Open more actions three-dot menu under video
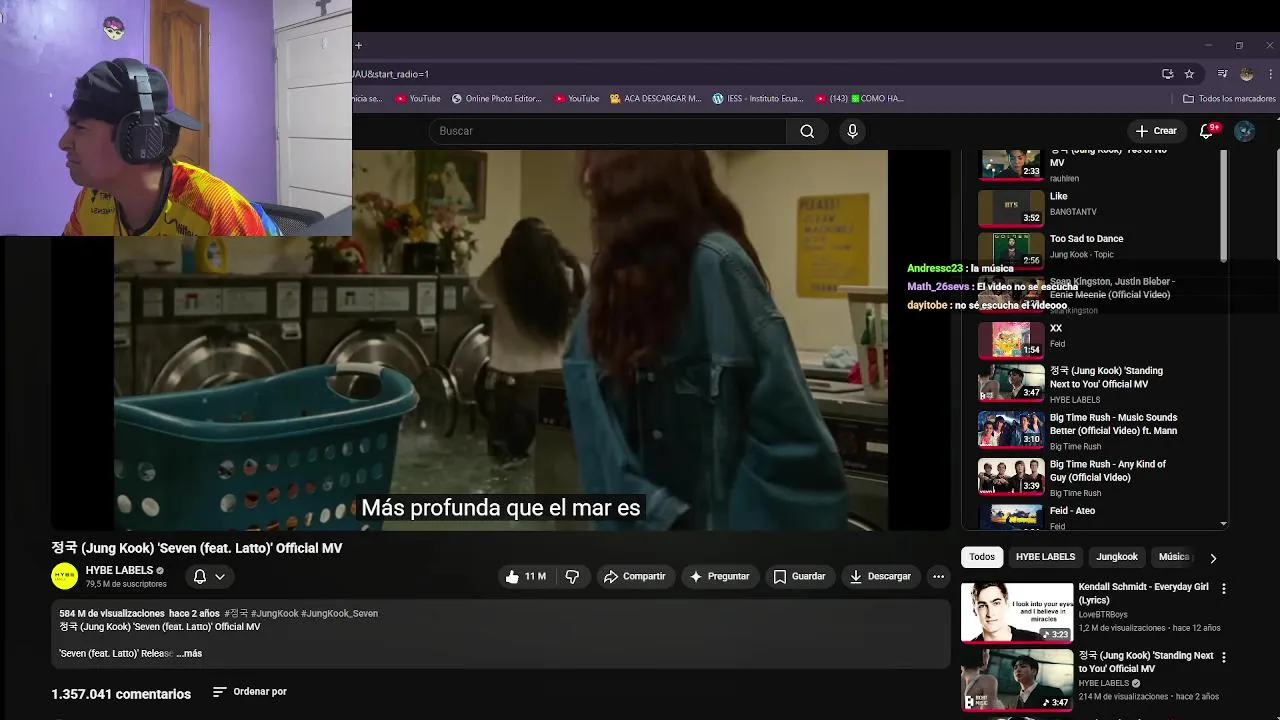 938,576
